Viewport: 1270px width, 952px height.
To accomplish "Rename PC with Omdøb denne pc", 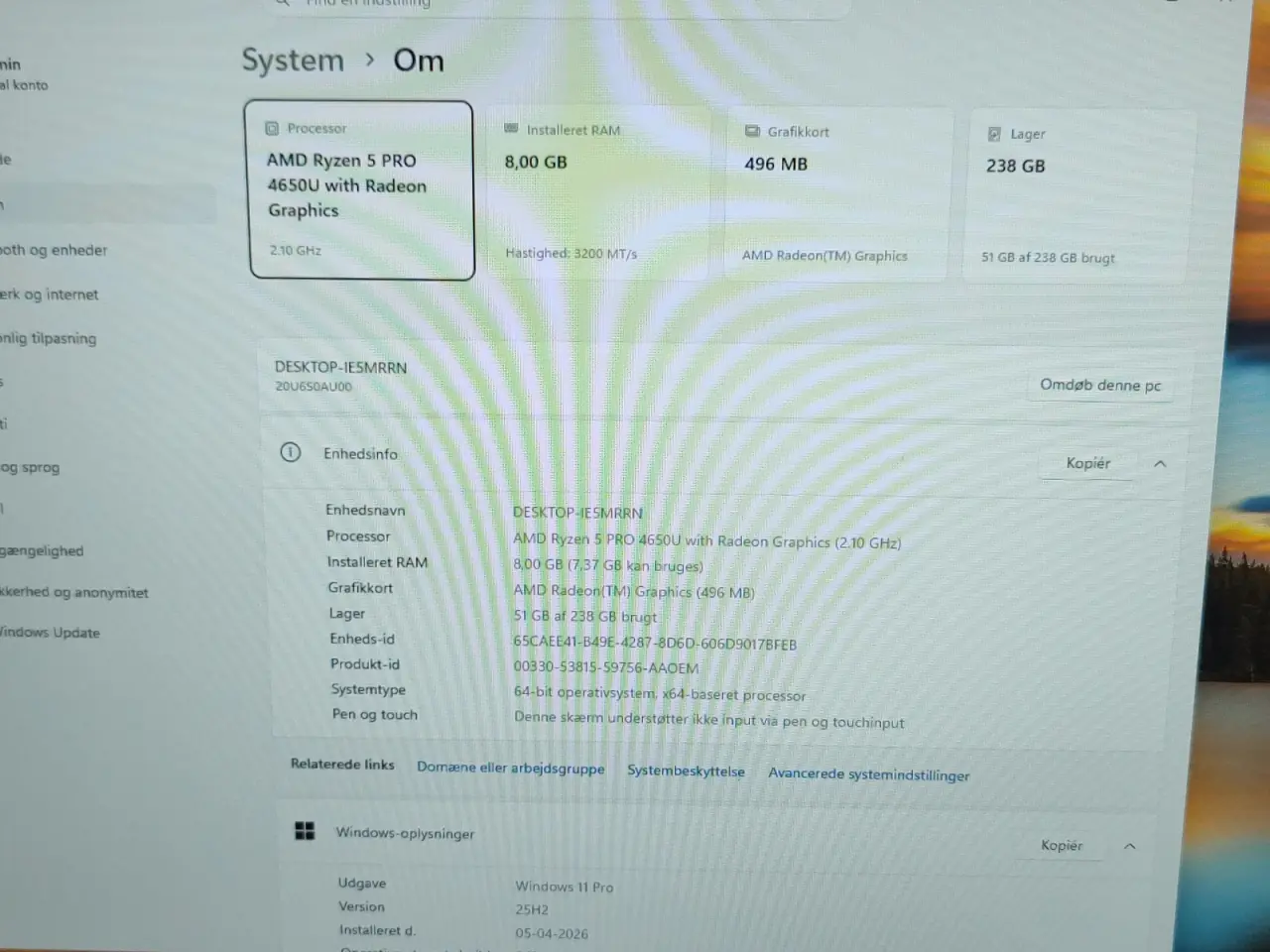I will pyautogui.click(x=1100, y=385).
